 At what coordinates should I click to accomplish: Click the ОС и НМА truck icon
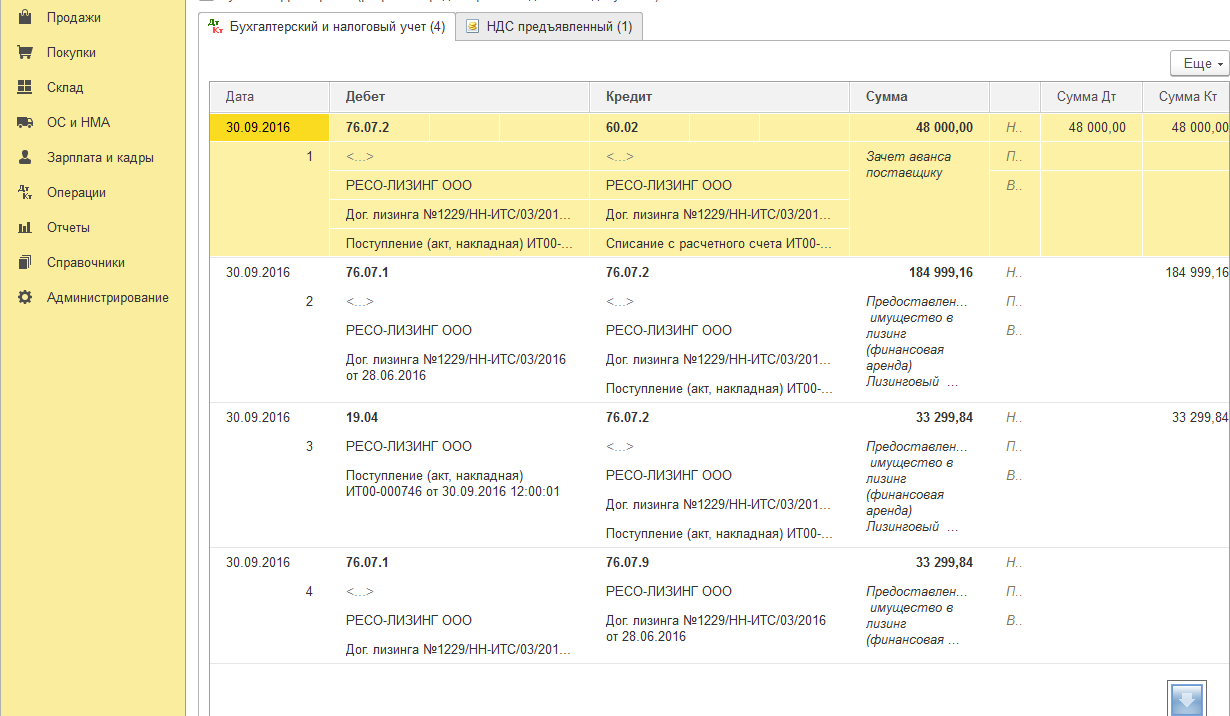pyautogui.click(x=25, y=122)
